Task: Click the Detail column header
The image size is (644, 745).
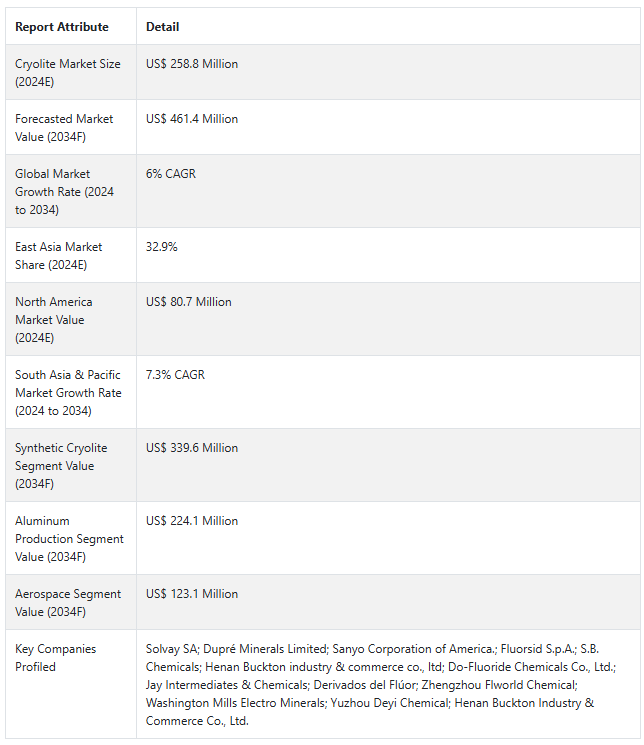Action: point(163,27)
